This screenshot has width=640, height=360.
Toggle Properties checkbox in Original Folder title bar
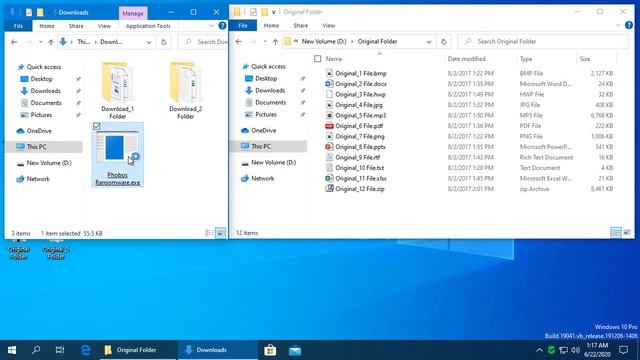coord(253,12)
